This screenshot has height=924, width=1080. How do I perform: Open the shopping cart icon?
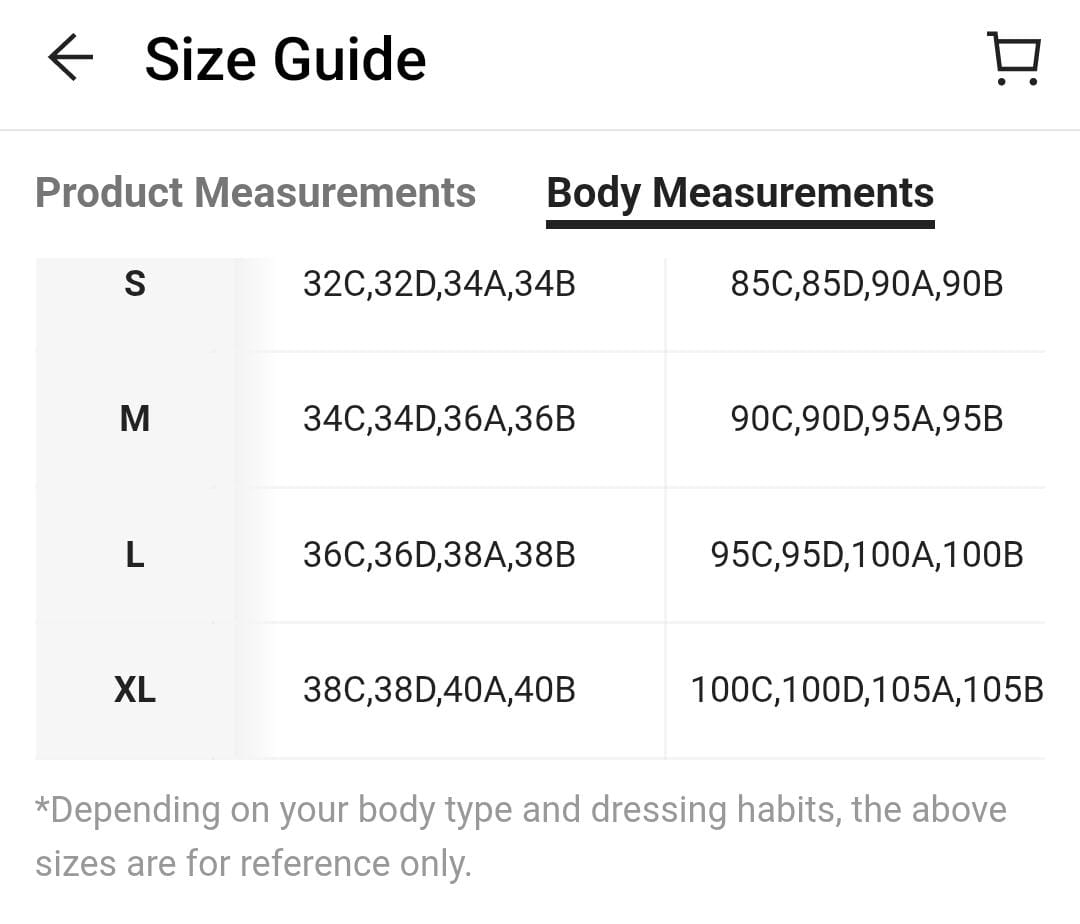click(x=1014, y=59)
